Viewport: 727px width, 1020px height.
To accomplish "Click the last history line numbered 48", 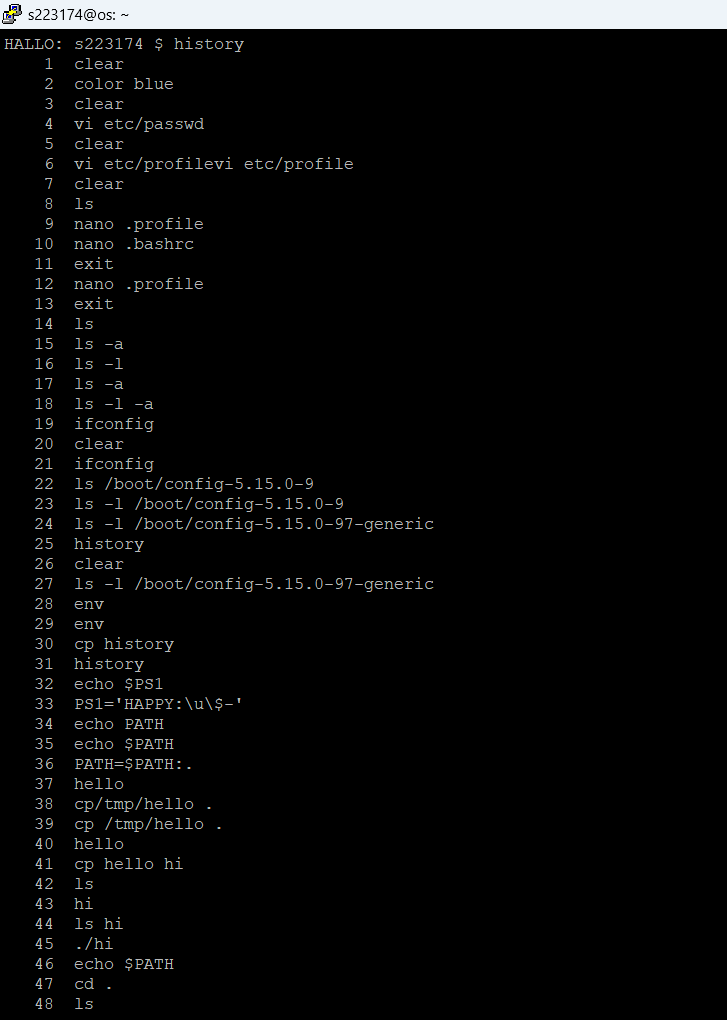I will tap(83, 1004).
